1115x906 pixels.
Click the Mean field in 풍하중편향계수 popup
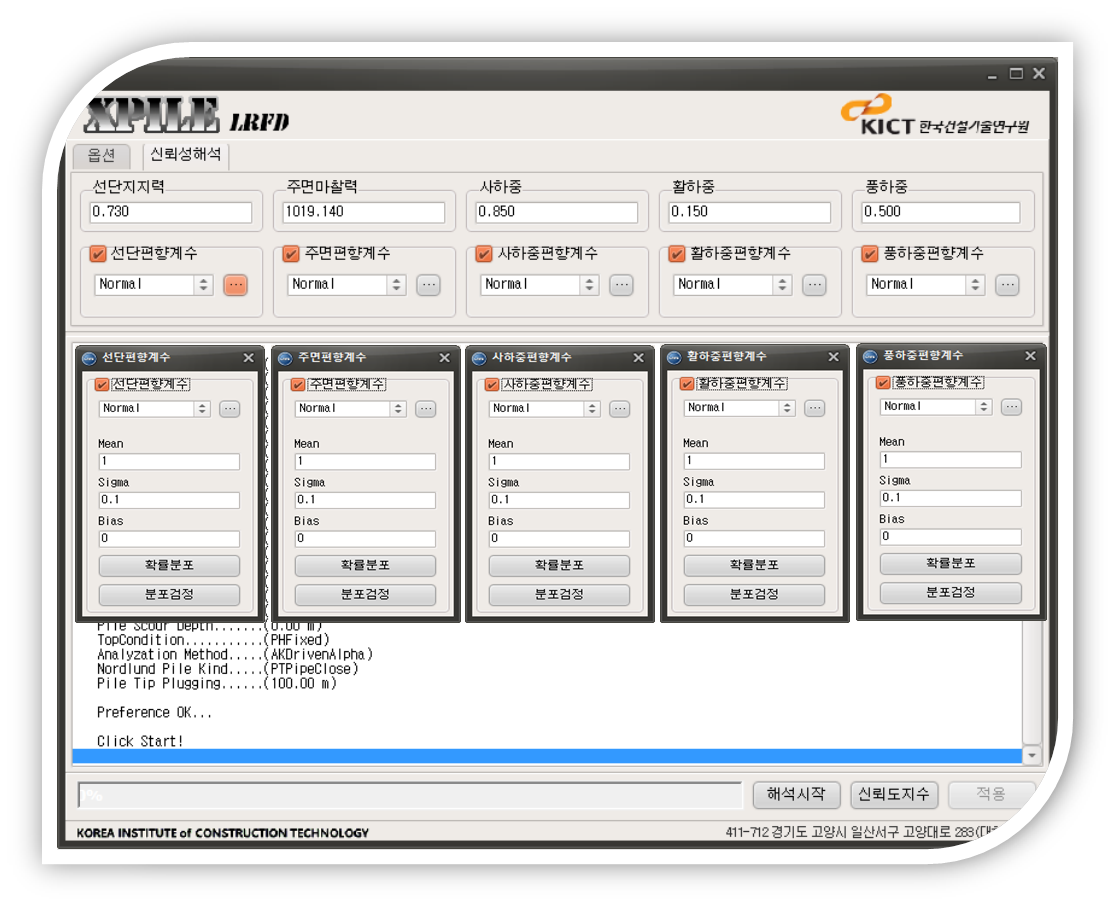point(950,459)
